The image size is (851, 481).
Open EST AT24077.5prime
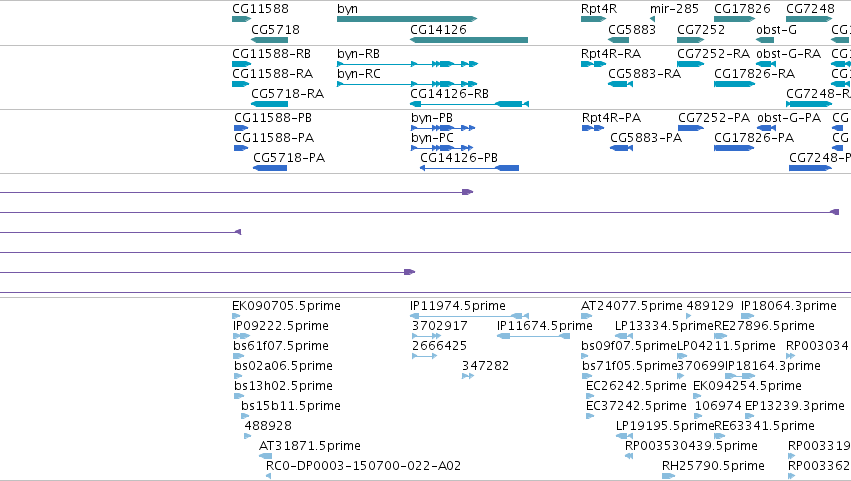[631, 306]
